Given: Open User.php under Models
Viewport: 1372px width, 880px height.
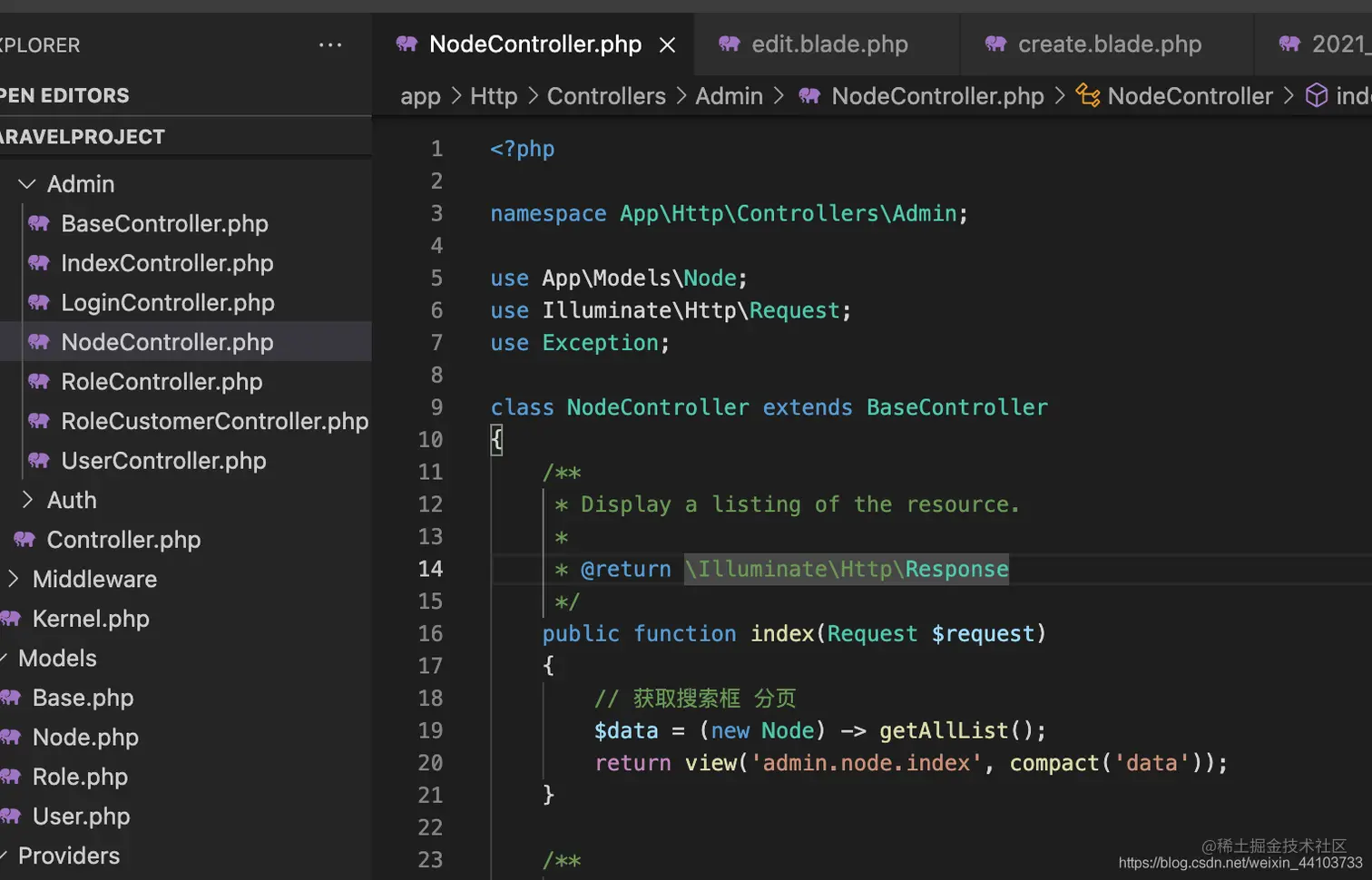Looking at the screenshot, I should click(x=81, y=816).
